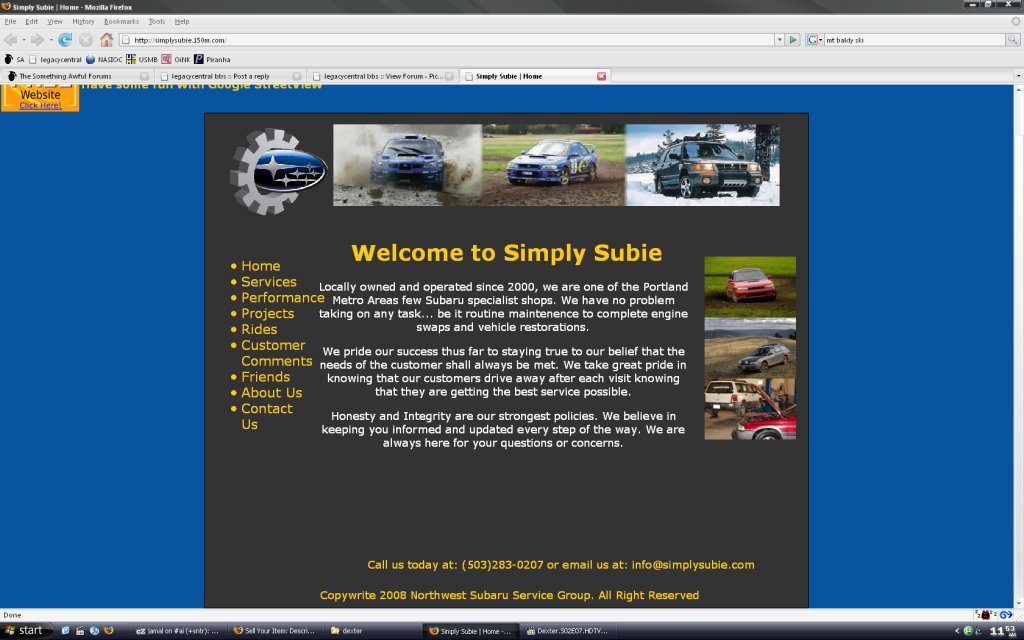
Task: Open the Bookmarks menu
Action: 121,22
